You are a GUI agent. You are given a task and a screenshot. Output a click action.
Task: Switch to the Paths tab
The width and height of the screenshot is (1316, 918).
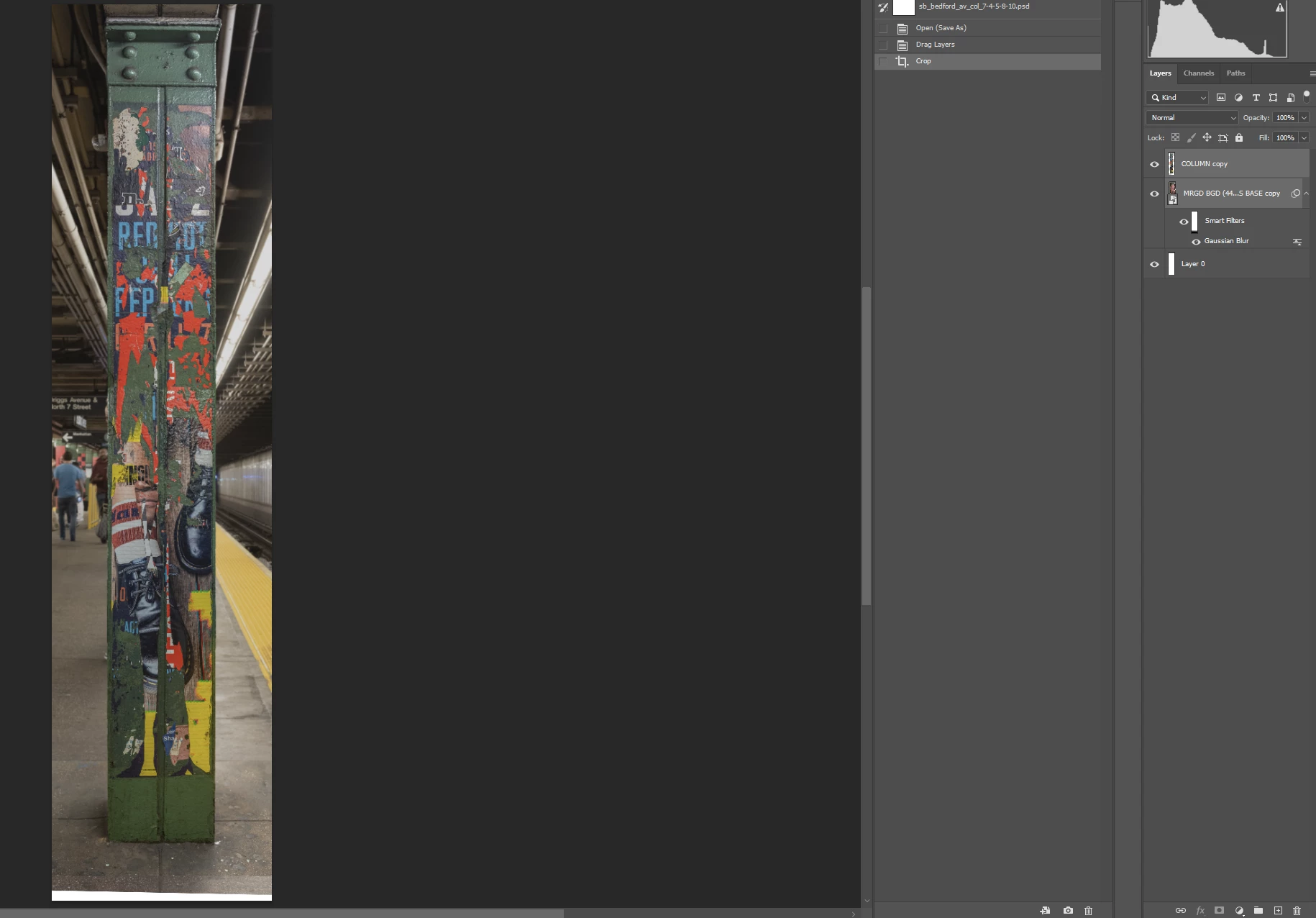point(1235,73)
